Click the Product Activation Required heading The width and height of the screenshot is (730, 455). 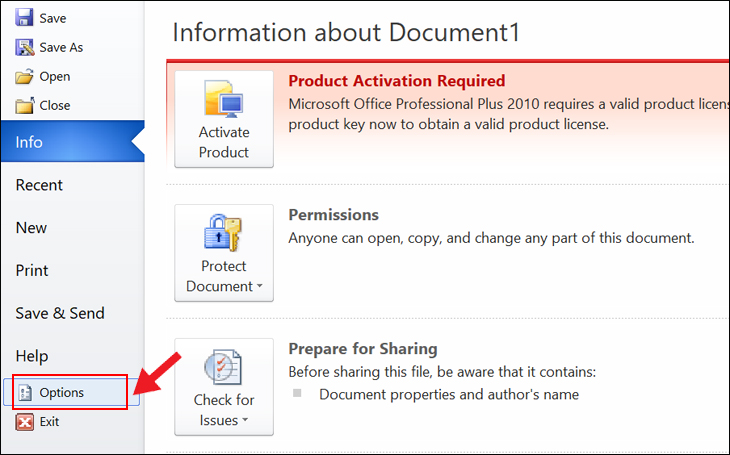(397, 81)
